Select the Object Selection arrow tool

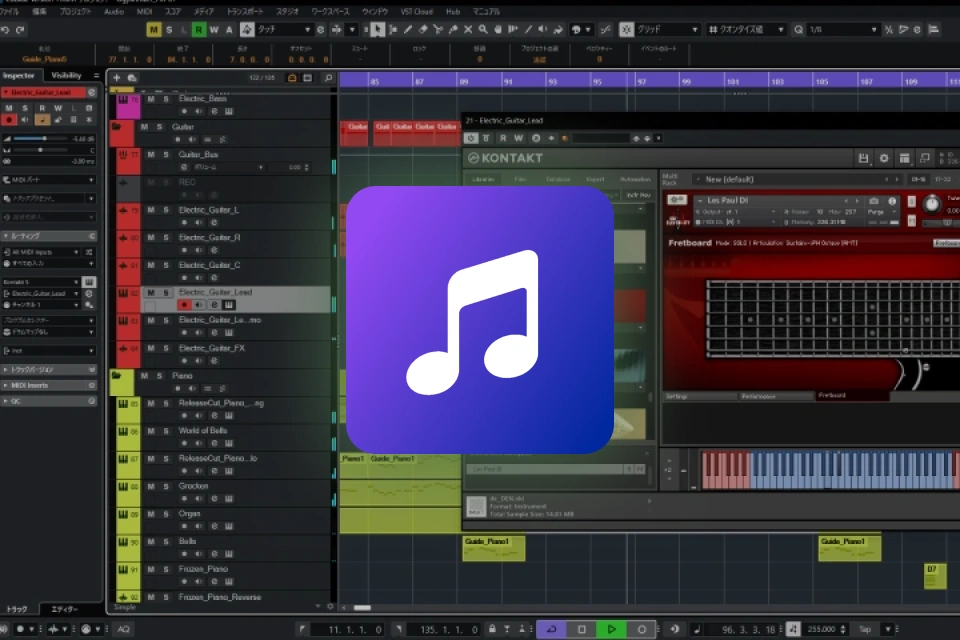click(378, 29)
